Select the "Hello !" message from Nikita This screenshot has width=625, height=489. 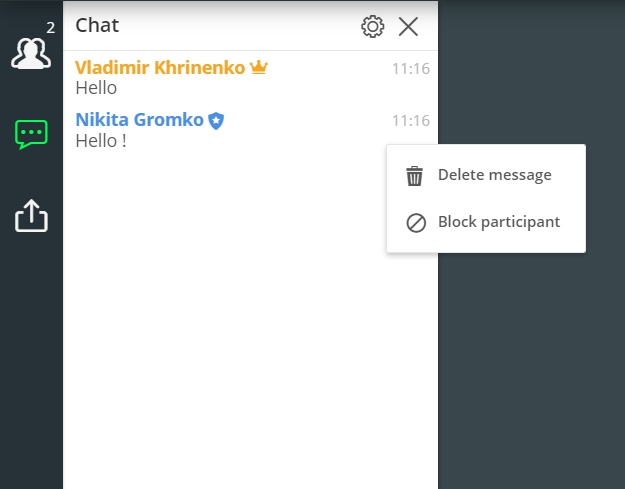point(101,141)
